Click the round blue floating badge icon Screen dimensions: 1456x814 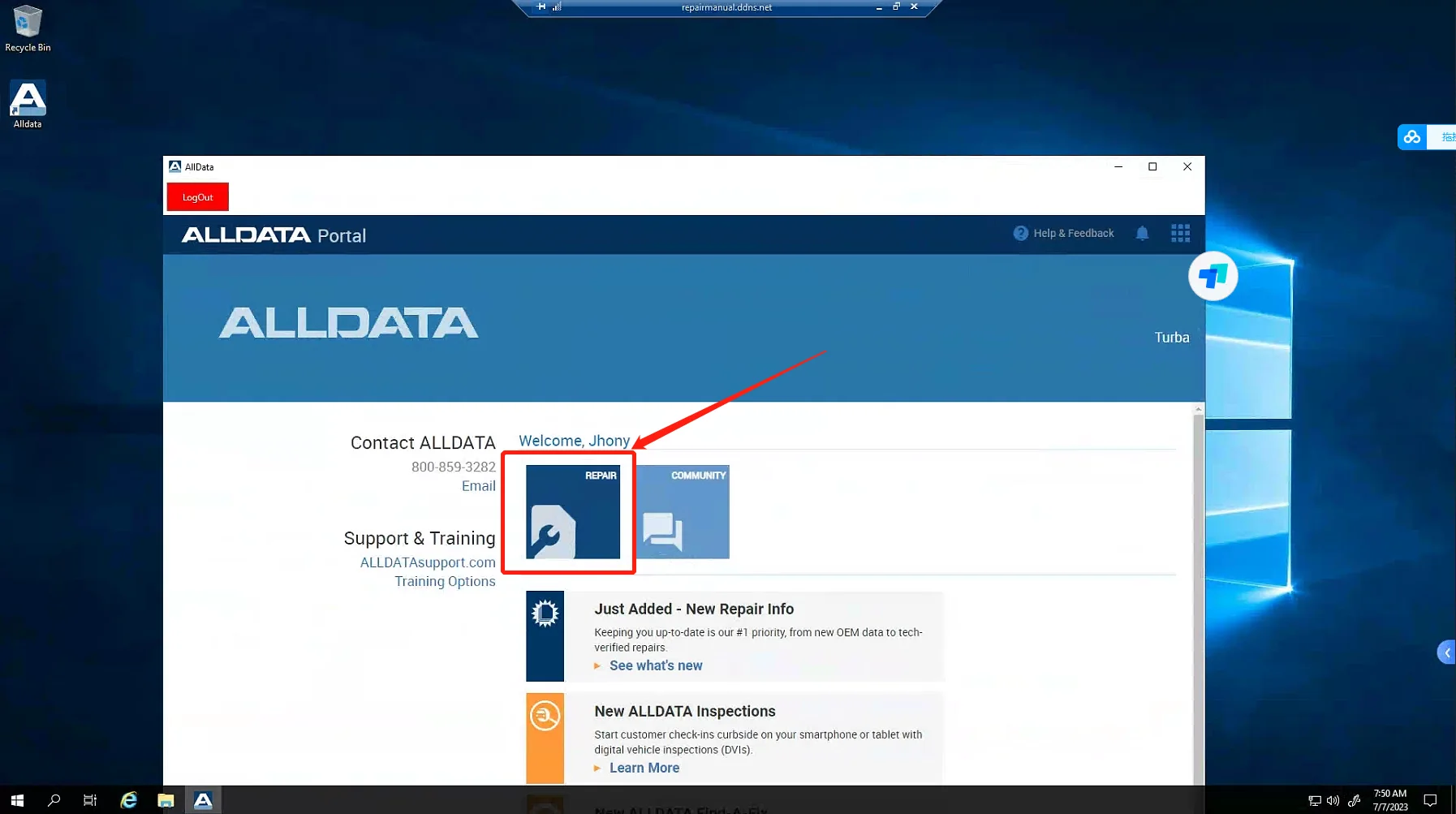[1213, 277]
